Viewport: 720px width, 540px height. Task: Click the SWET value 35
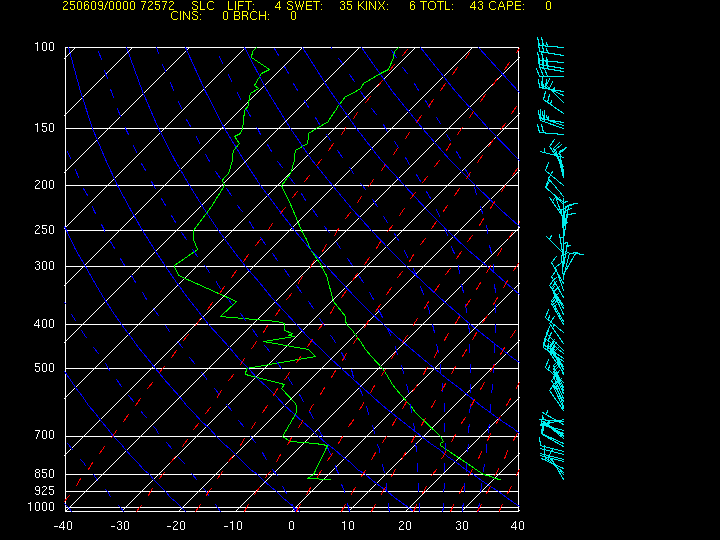[x=346, y=6]
